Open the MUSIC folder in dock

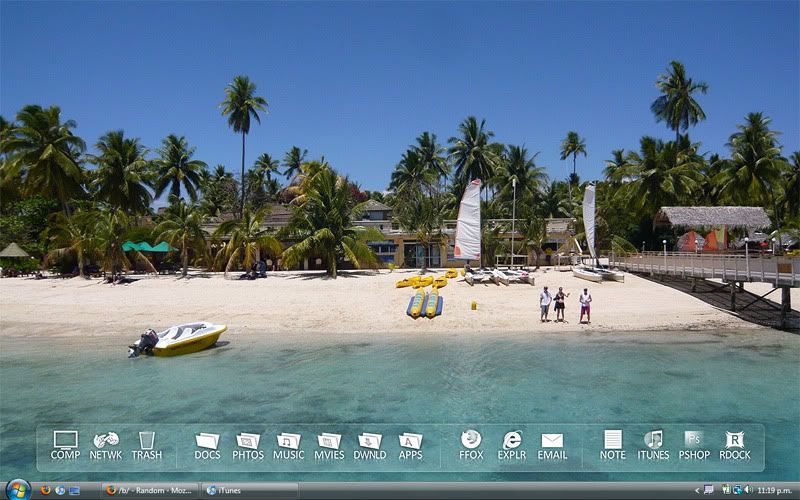(x=289, y=441)
